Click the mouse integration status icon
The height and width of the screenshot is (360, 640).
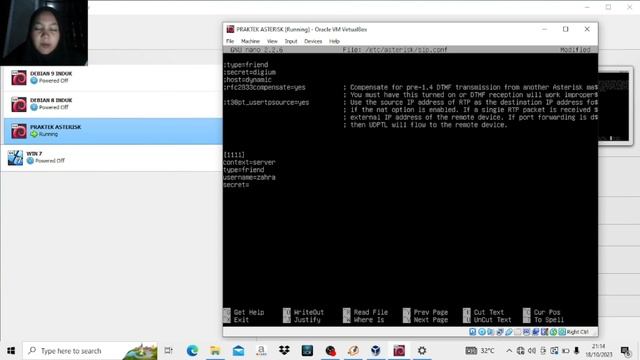[x=553, y=332]
